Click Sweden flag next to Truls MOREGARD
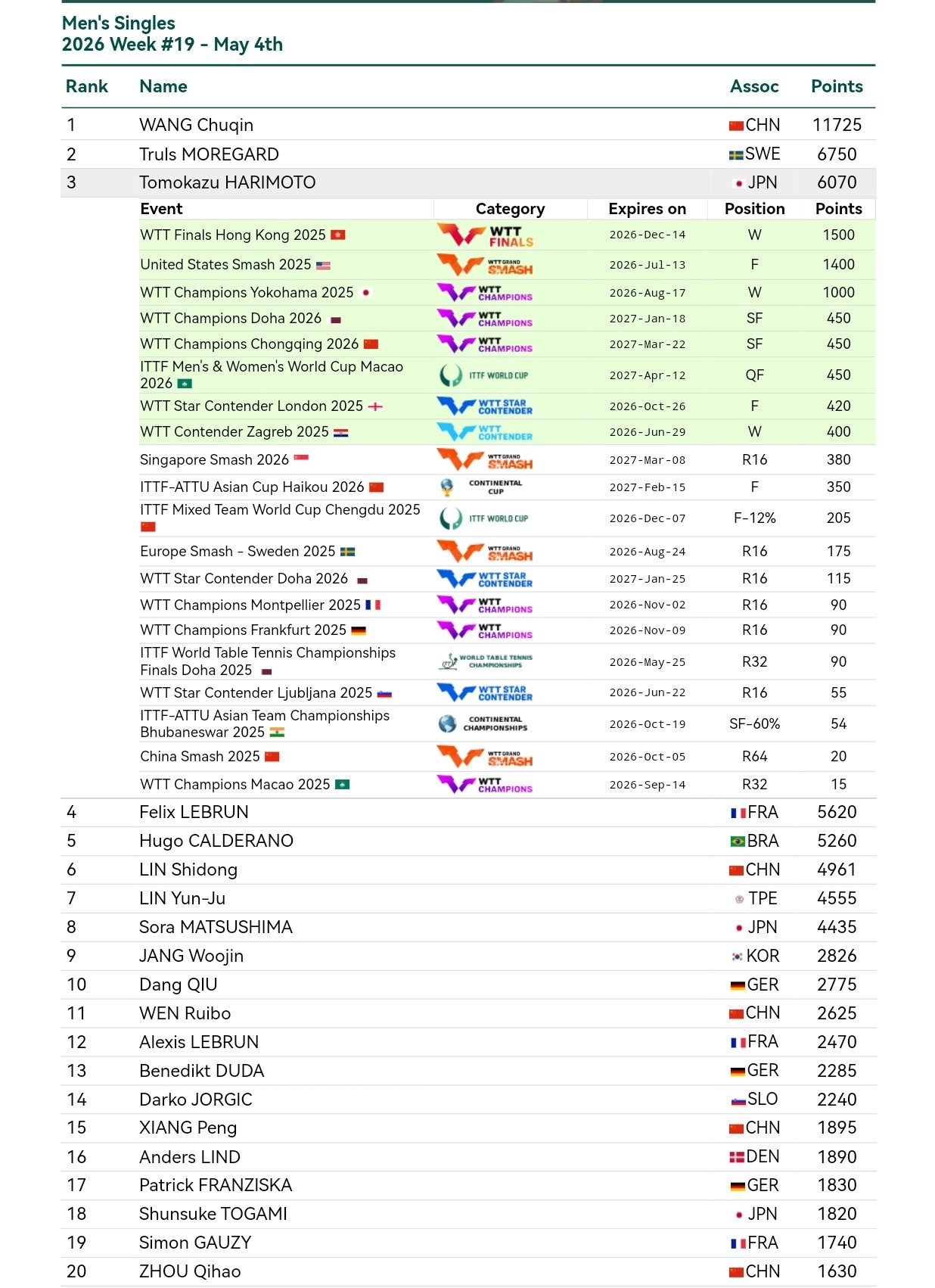 [x=736, y=155]
